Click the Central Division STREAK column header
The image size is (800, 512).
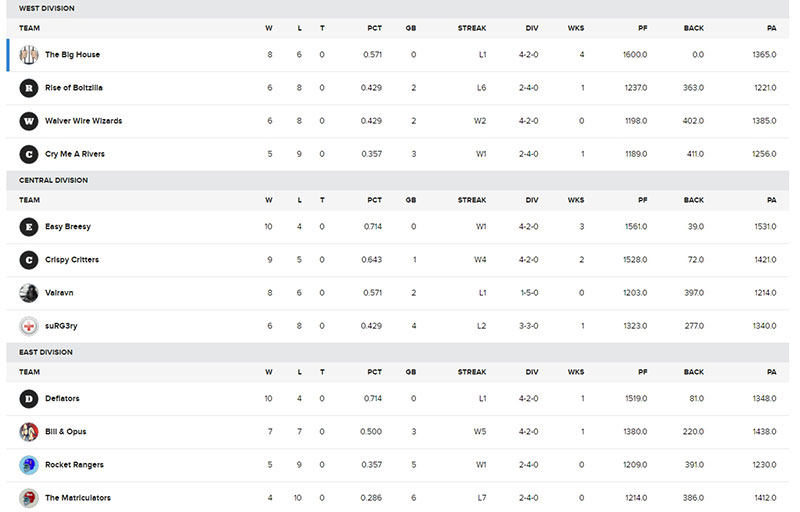coord(471,200)
